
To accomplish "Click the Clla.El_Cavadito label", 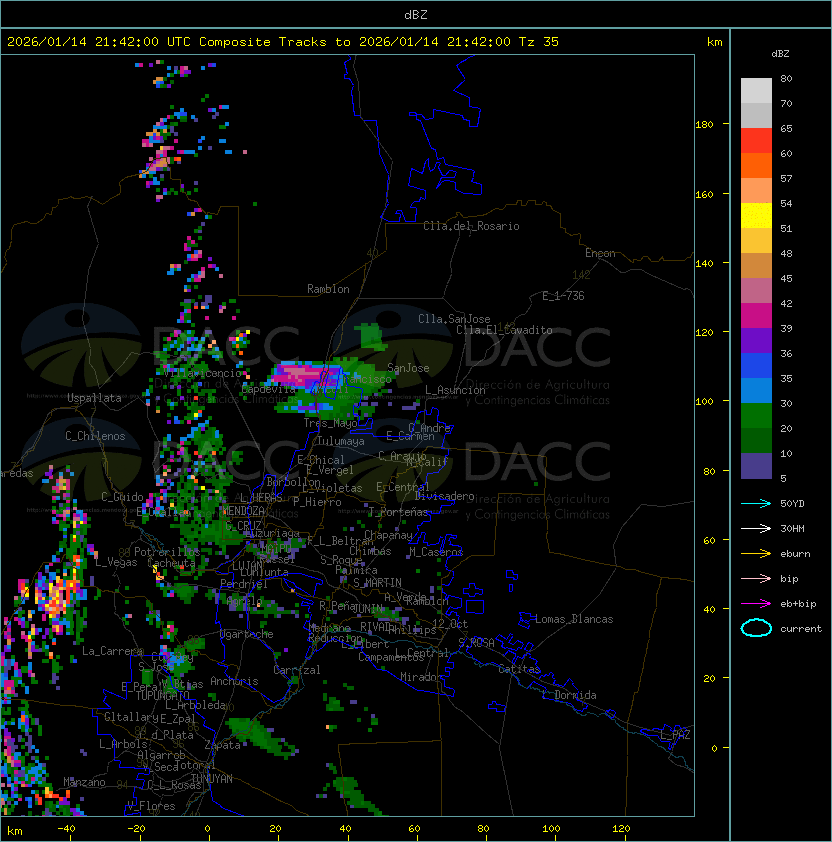I will [x=504, y=330].
